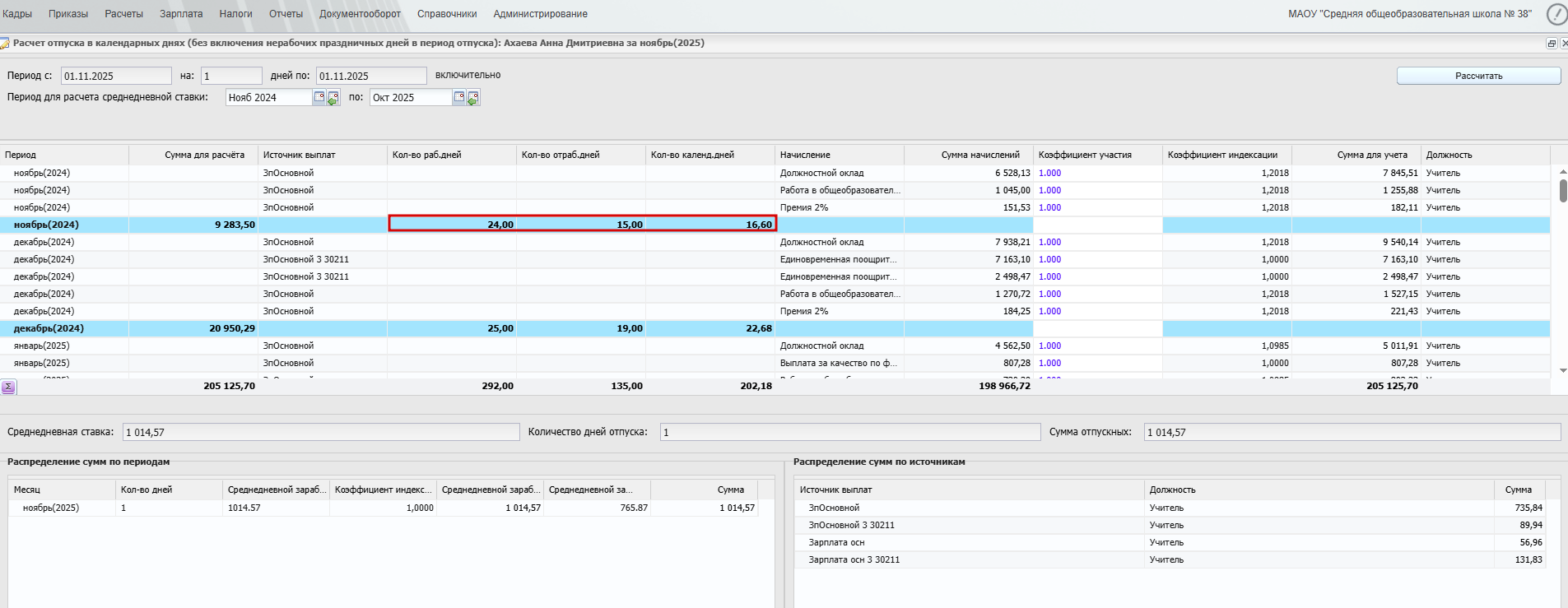Click the exclamation notification icon at top right

click(x=1556, y=14)
